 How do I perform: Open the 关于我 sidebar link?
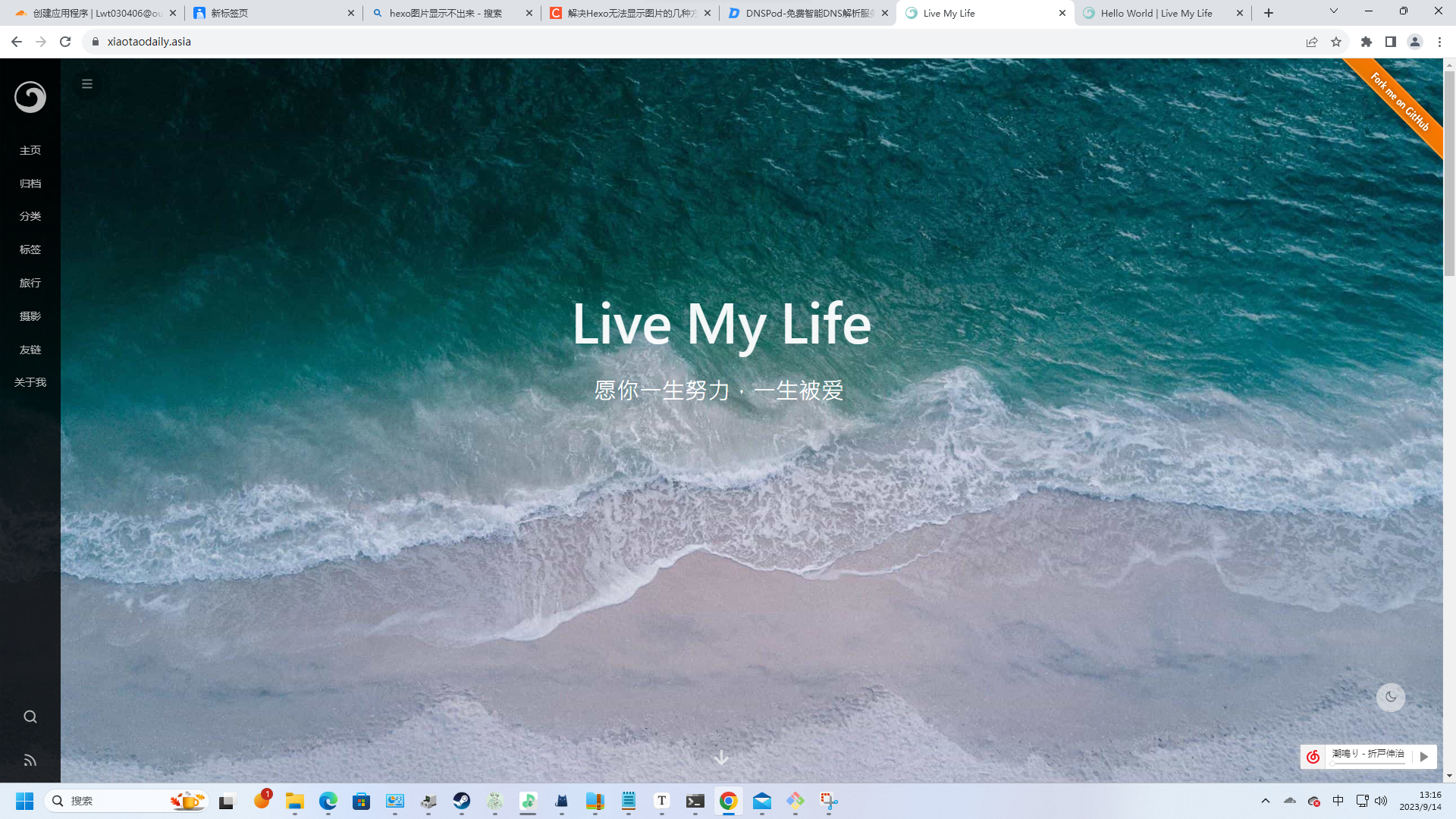pos(30,382)
